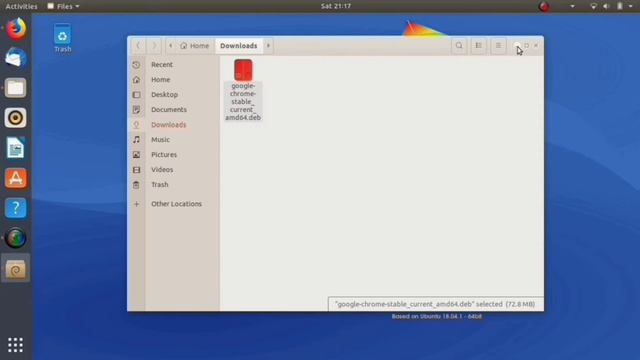The width and height of the screenshot is (640, 360).
Task: Go back in the Files window
Action: pos(138,46)
